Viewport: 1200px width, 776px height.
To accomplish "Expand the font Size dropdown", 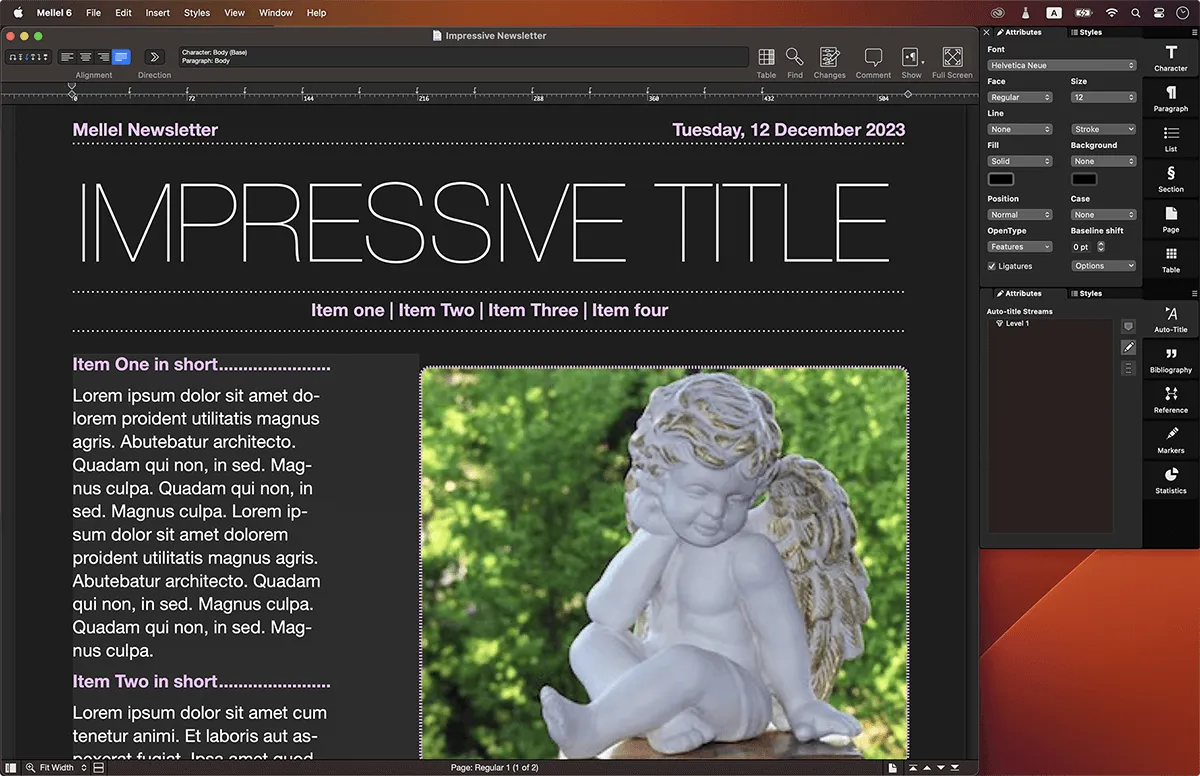I will pos(1103,97).
